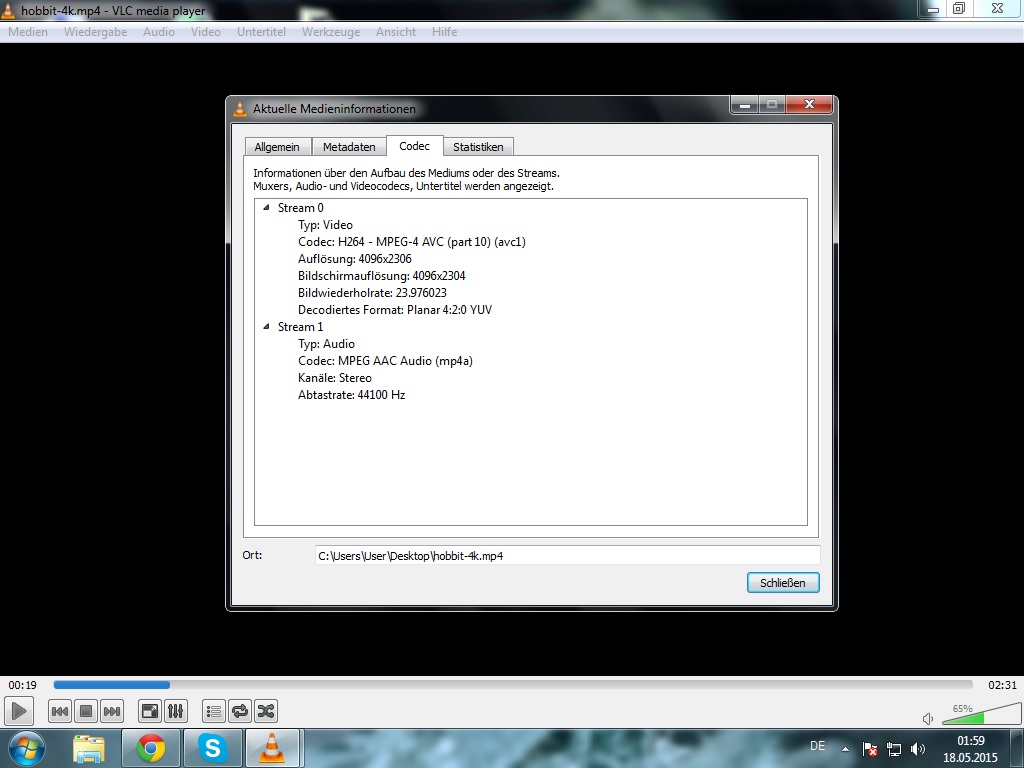Open the Wiedergabe menu
Viewport: 1024px width, 768px height.
[95, 31]
